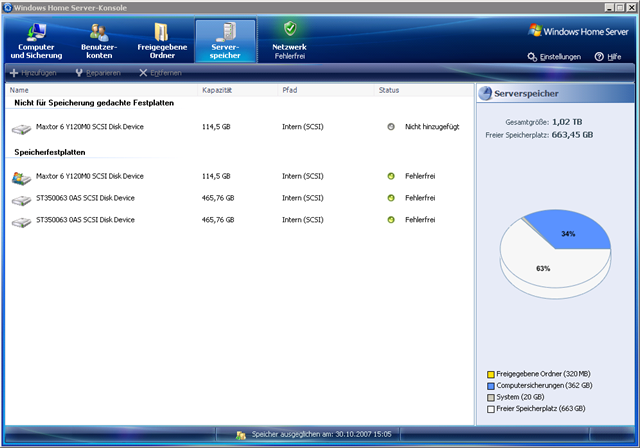Click the unadded Maxtor disk drive icon
Viewport: 640px width, 448px height.
point(21,129)
